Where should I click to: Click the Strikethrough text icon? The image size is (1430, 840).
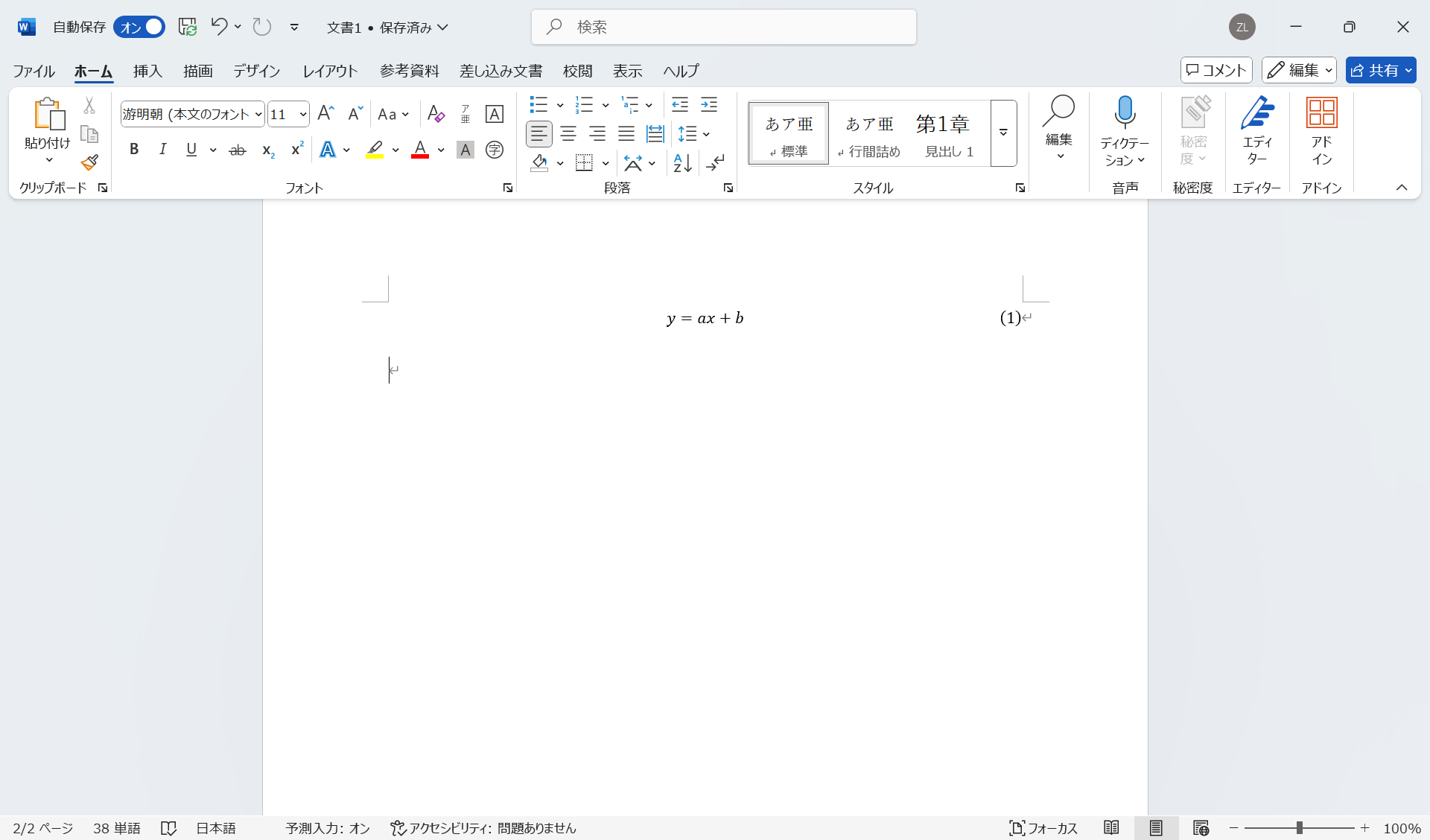(238, 150)
